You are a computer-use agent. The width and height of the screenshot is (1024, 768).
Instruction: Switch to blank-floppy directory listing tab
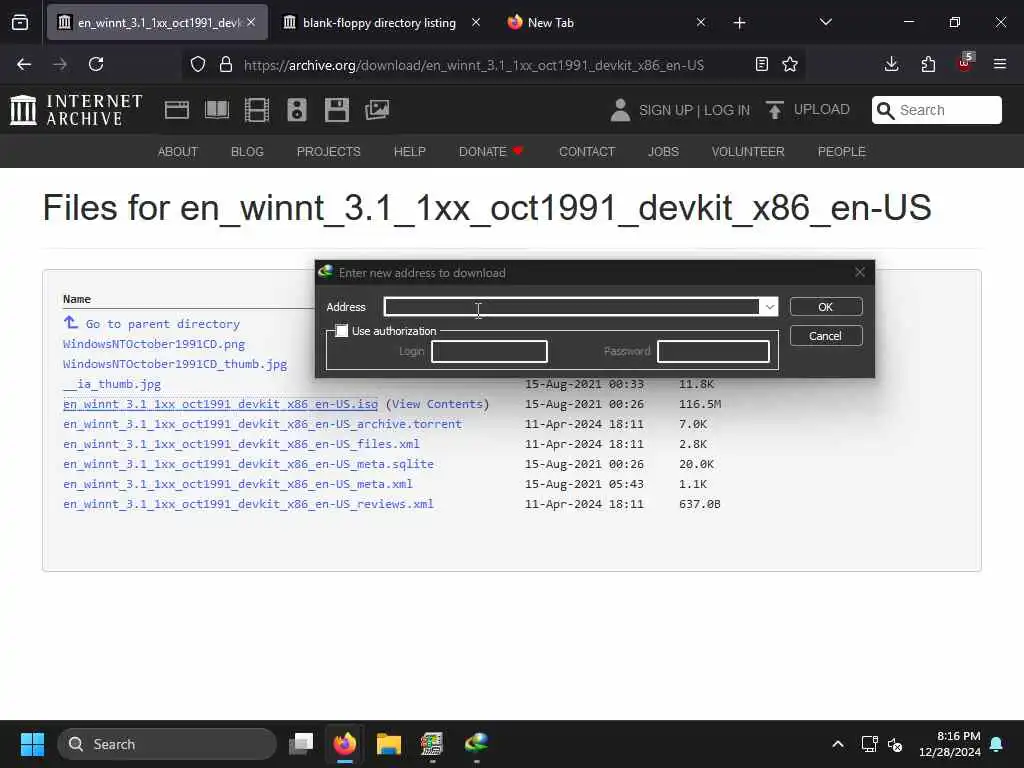[x=379, y=23]
